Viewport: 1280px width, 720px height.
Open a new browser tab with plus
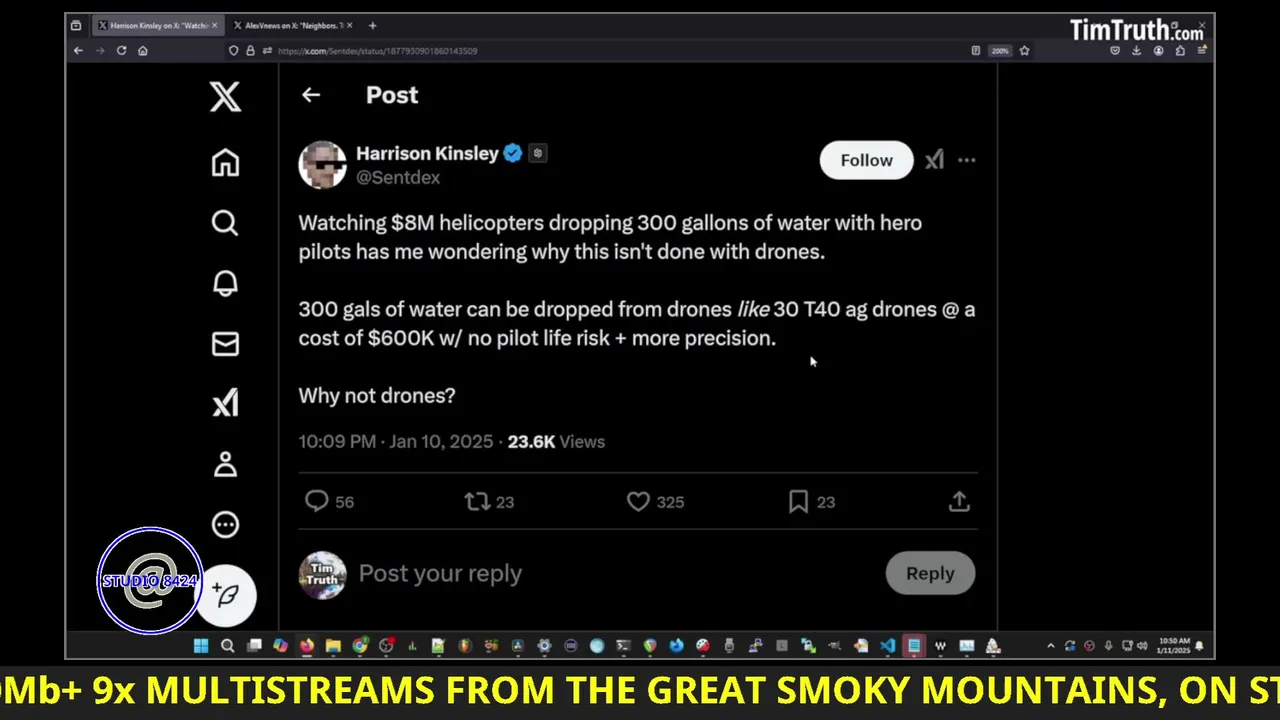[372, 25]
